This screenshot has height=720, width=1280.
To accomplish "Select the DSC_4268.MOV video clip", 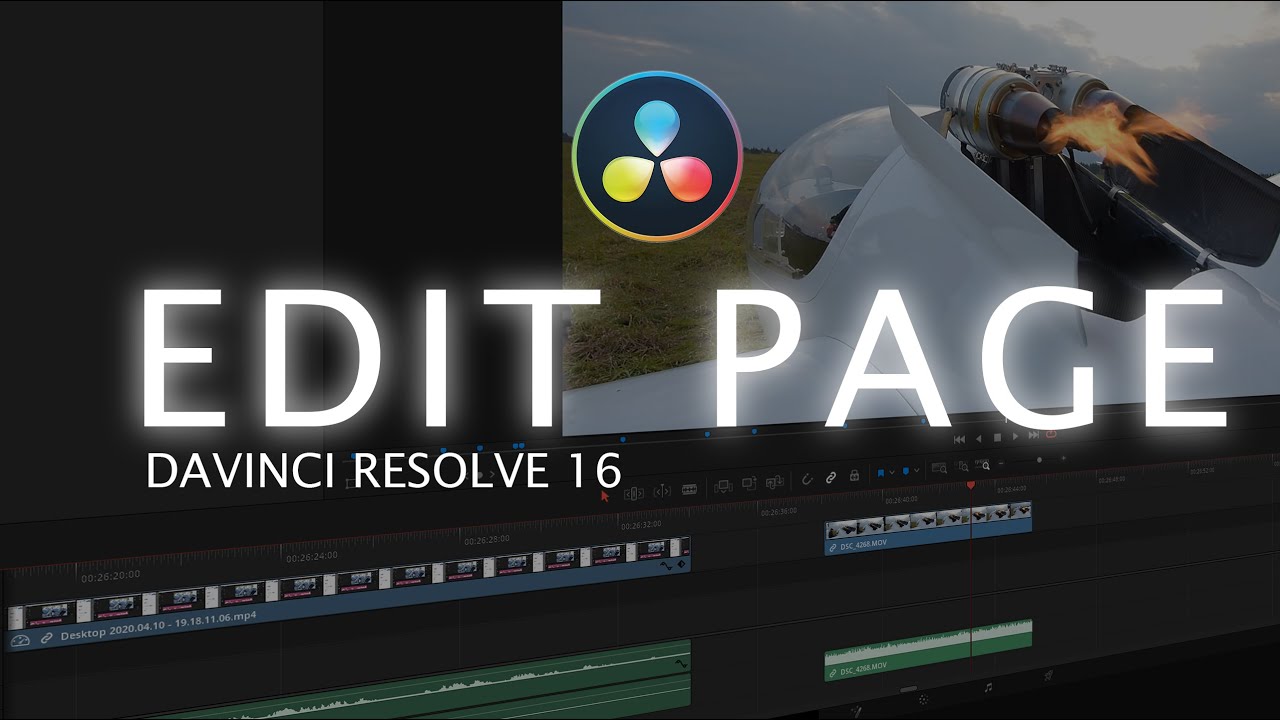I will 928,530.
